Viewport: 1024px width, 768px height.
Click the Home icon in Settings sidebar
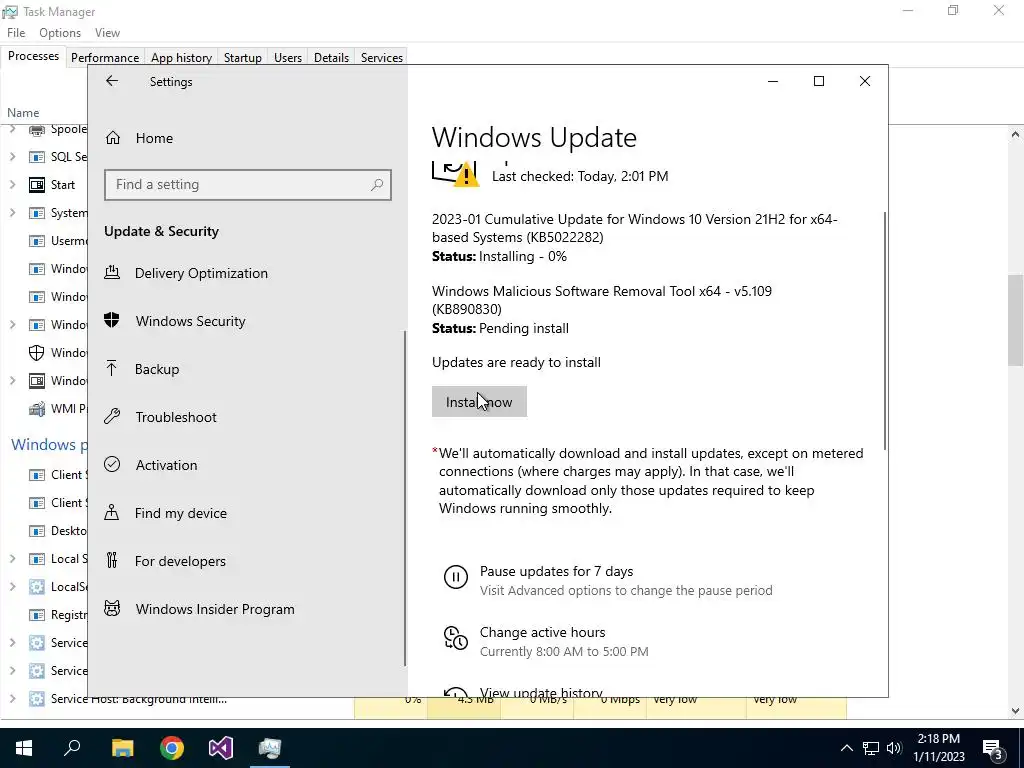pyautogui.click(x=113, y=138)
